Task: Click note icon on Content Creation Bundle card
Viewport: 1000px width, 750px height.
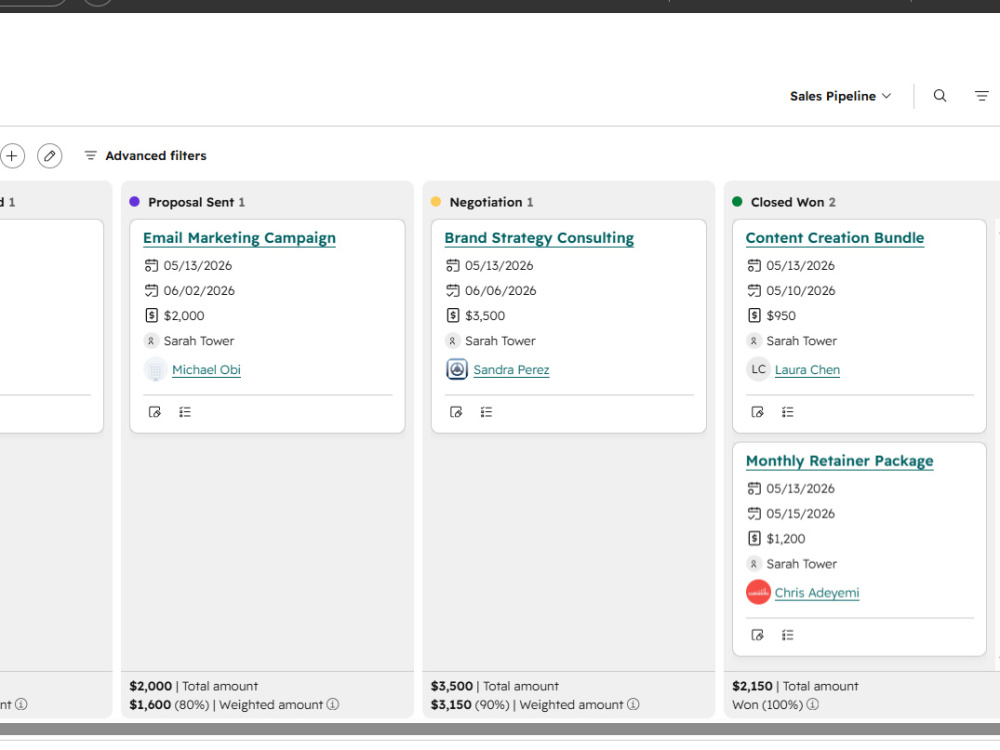Action: click(x=758, y=412)
